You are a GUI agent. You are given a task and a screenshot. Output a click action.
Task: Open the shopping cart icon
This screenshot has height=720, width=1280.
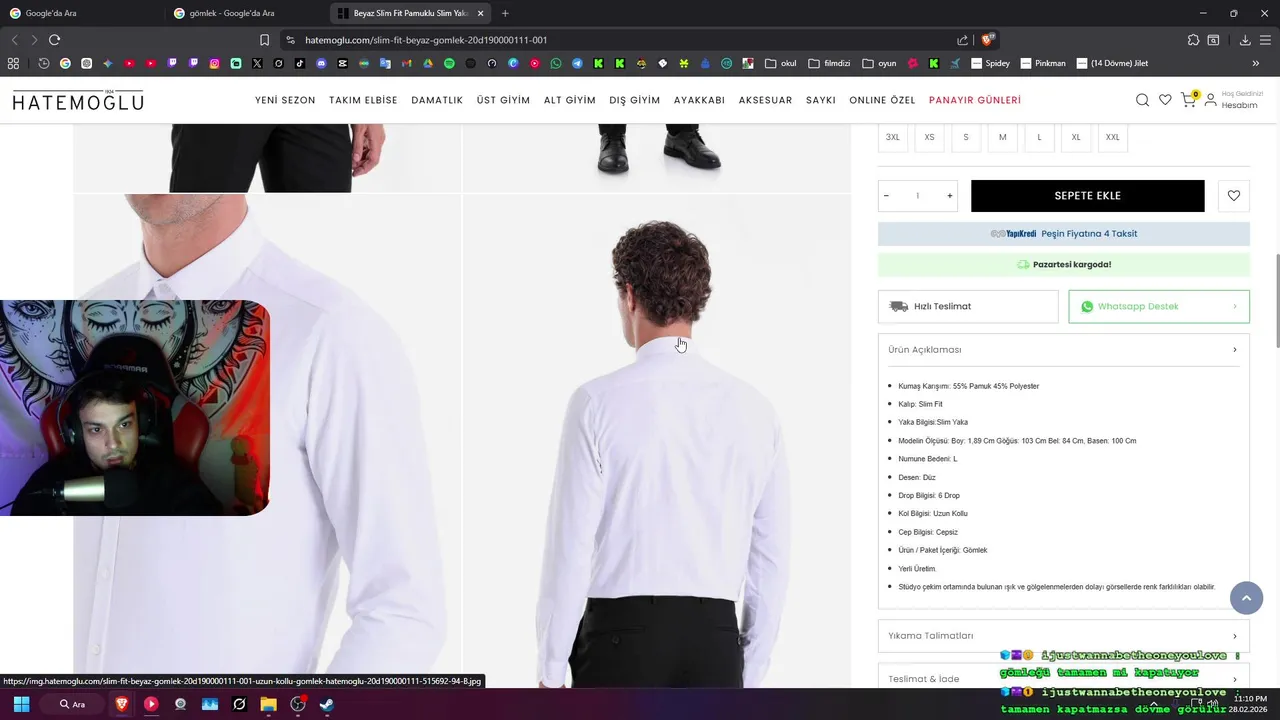(x=1188, y=99)
